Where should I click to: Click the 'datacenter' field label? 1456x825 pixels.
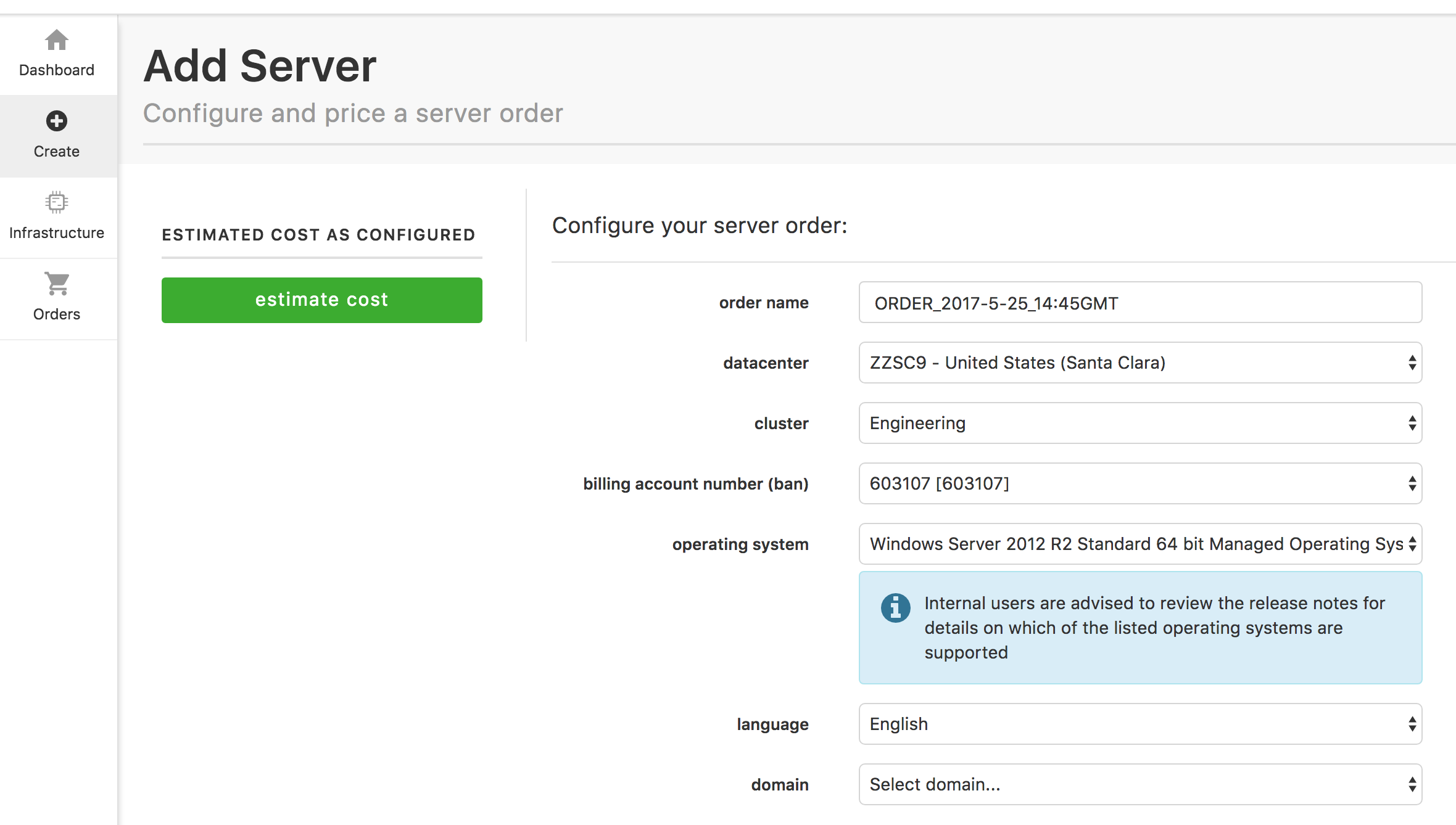pos(766,363)
